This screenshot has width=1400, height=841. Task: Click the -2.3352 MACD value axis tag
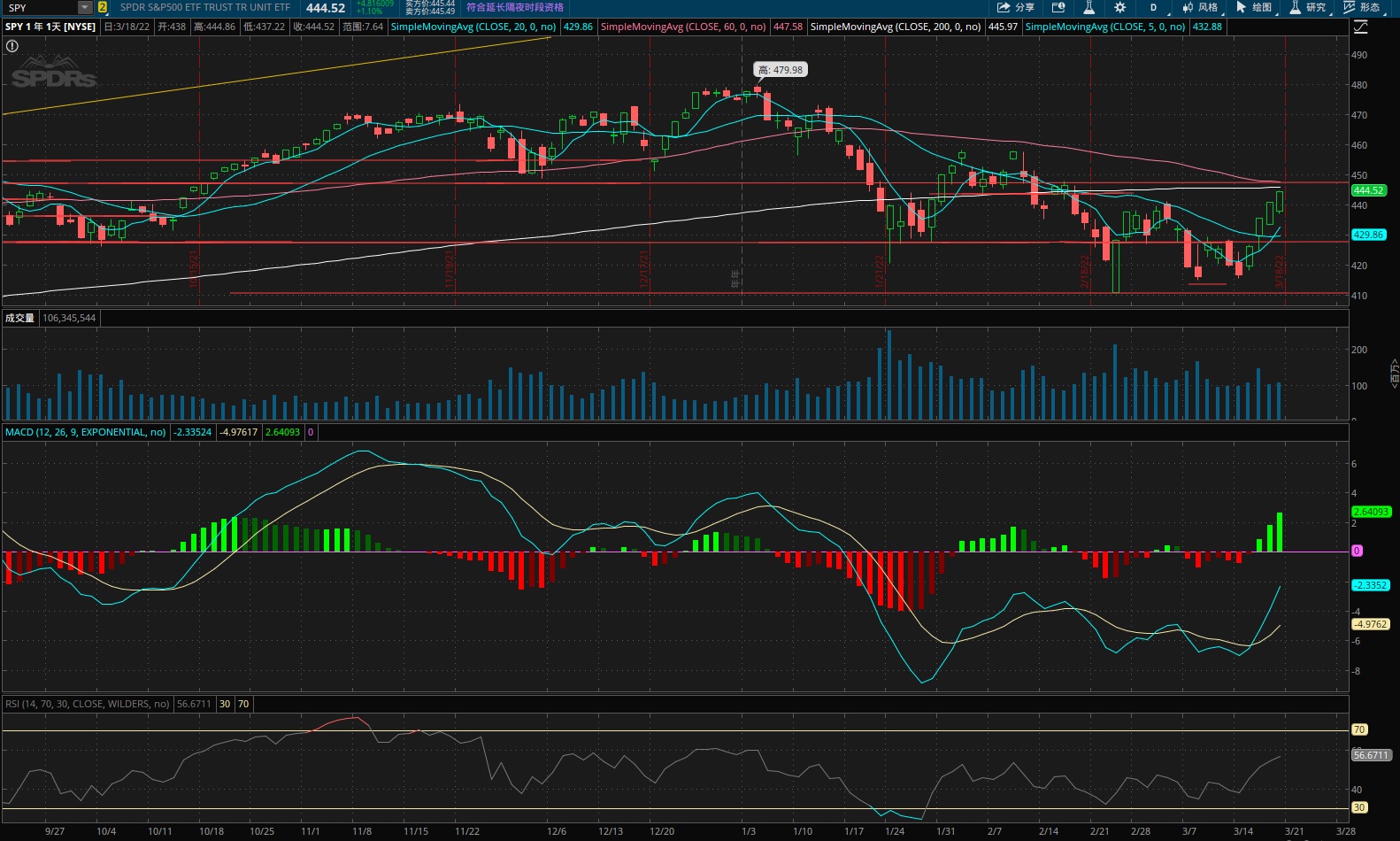(x=1370, y=585)
